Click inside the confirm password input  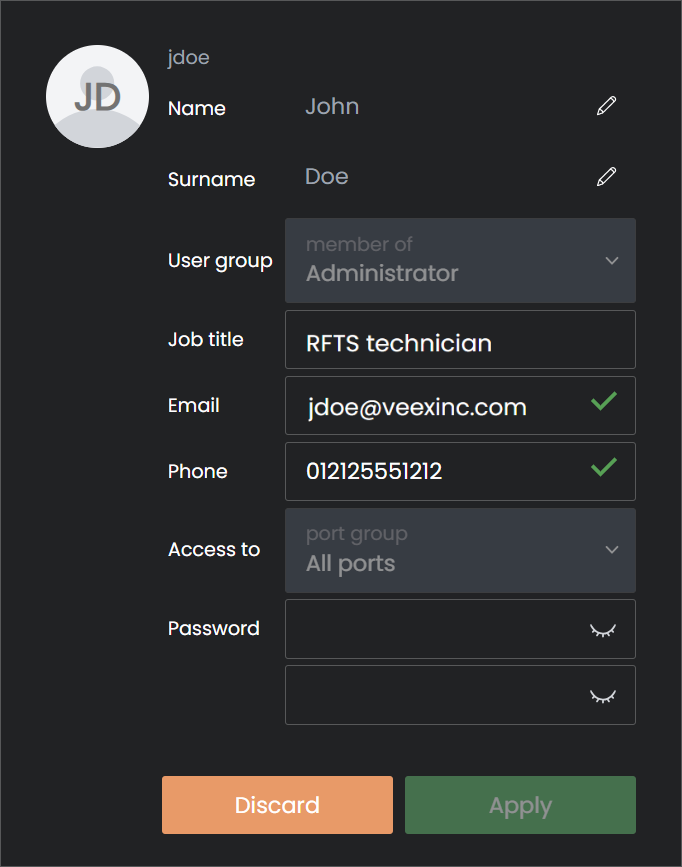430,696
